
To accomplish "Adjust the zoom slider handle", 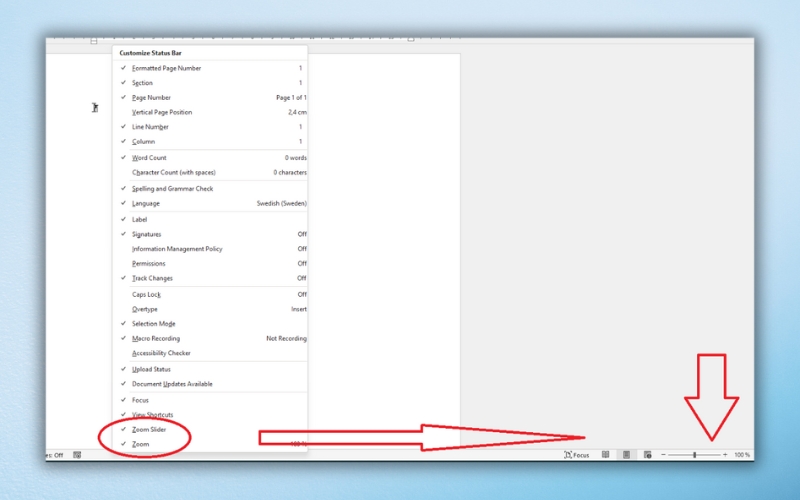I will tap(694, 455).
